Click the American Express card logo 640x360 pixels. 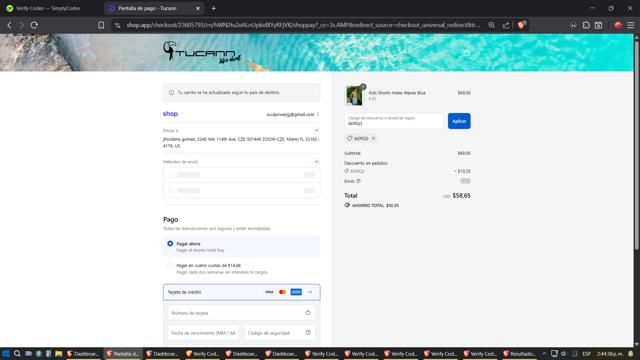[296, 292]
